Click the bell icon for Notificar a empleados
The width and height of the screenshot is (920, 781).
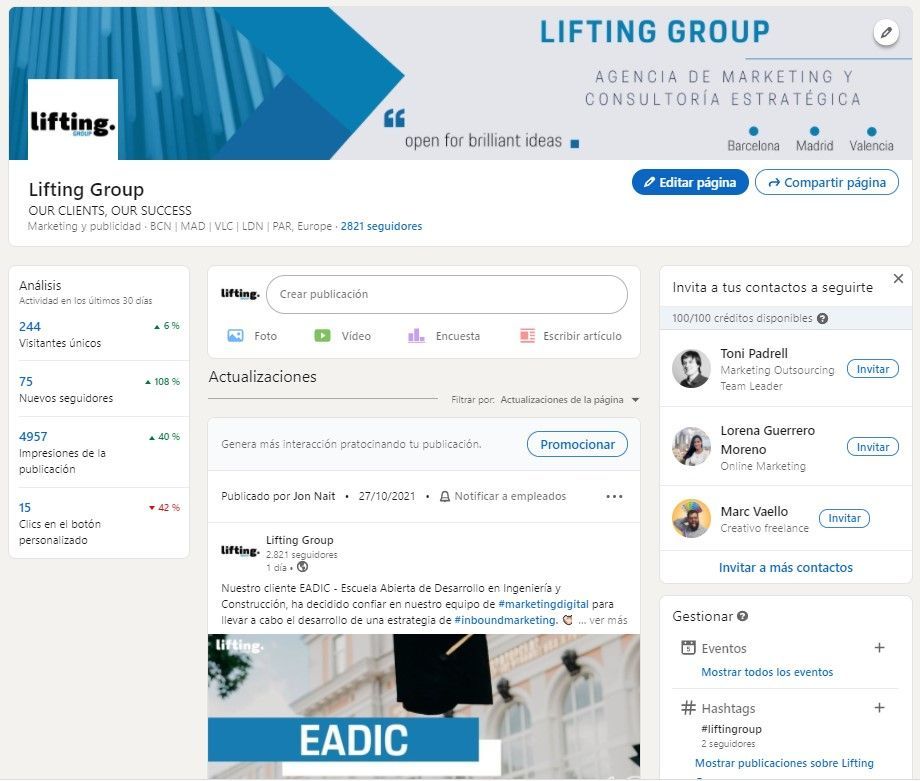445,496
